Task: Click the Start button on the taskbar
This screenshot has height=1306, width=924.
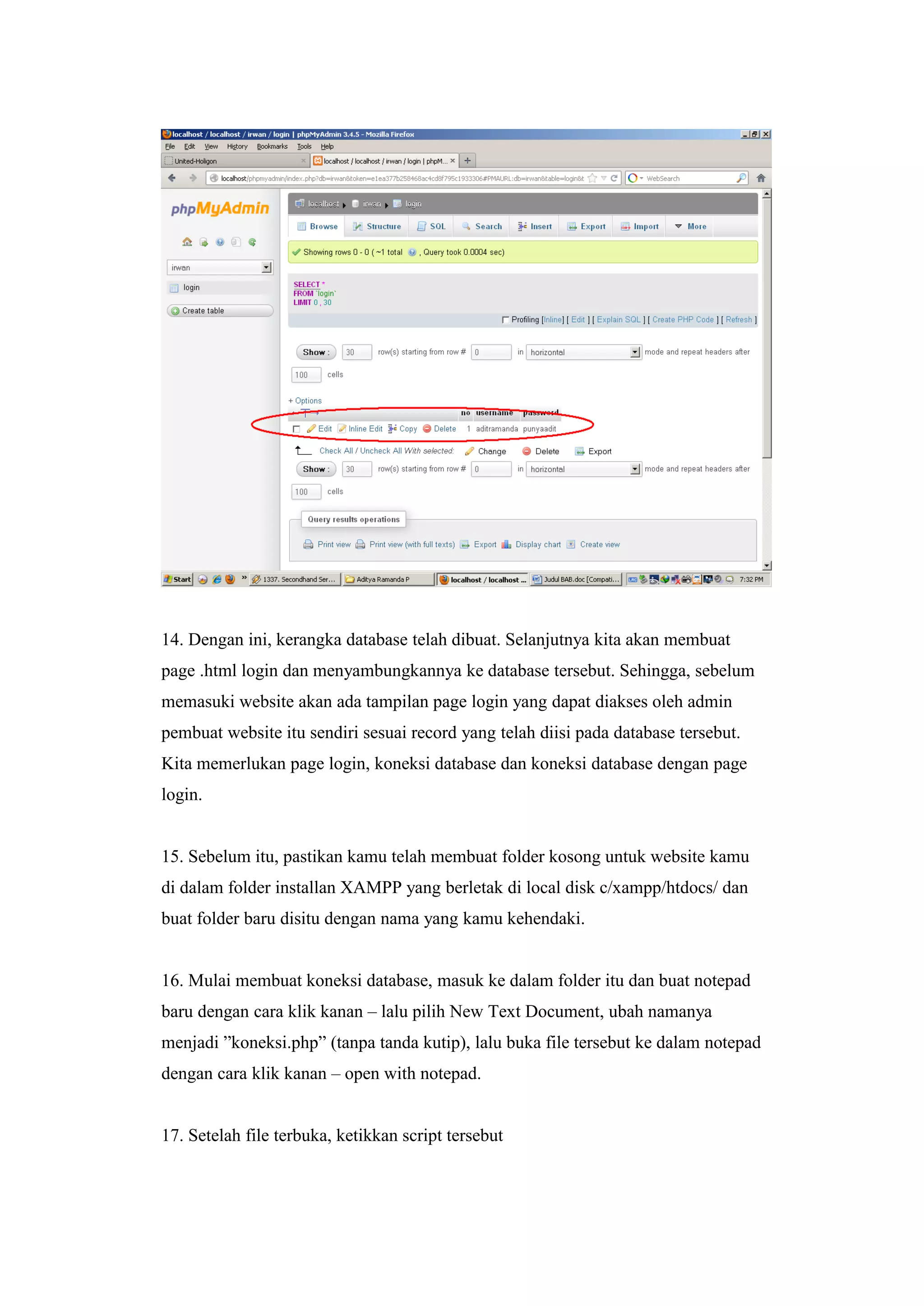Action: [177, 579]
